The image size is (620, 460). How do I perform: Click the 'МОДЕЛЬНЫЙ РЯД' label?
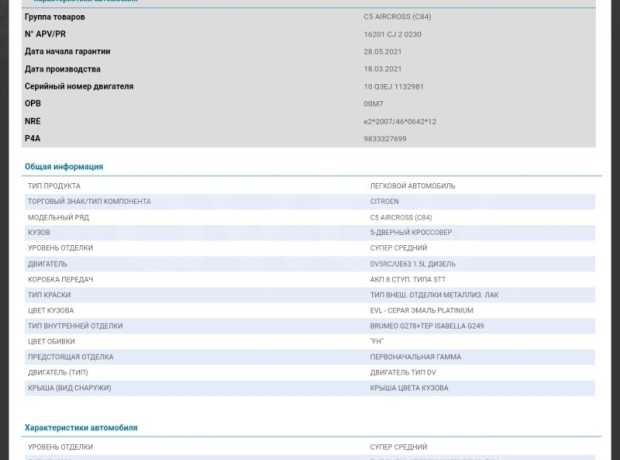tap(59, 218)
